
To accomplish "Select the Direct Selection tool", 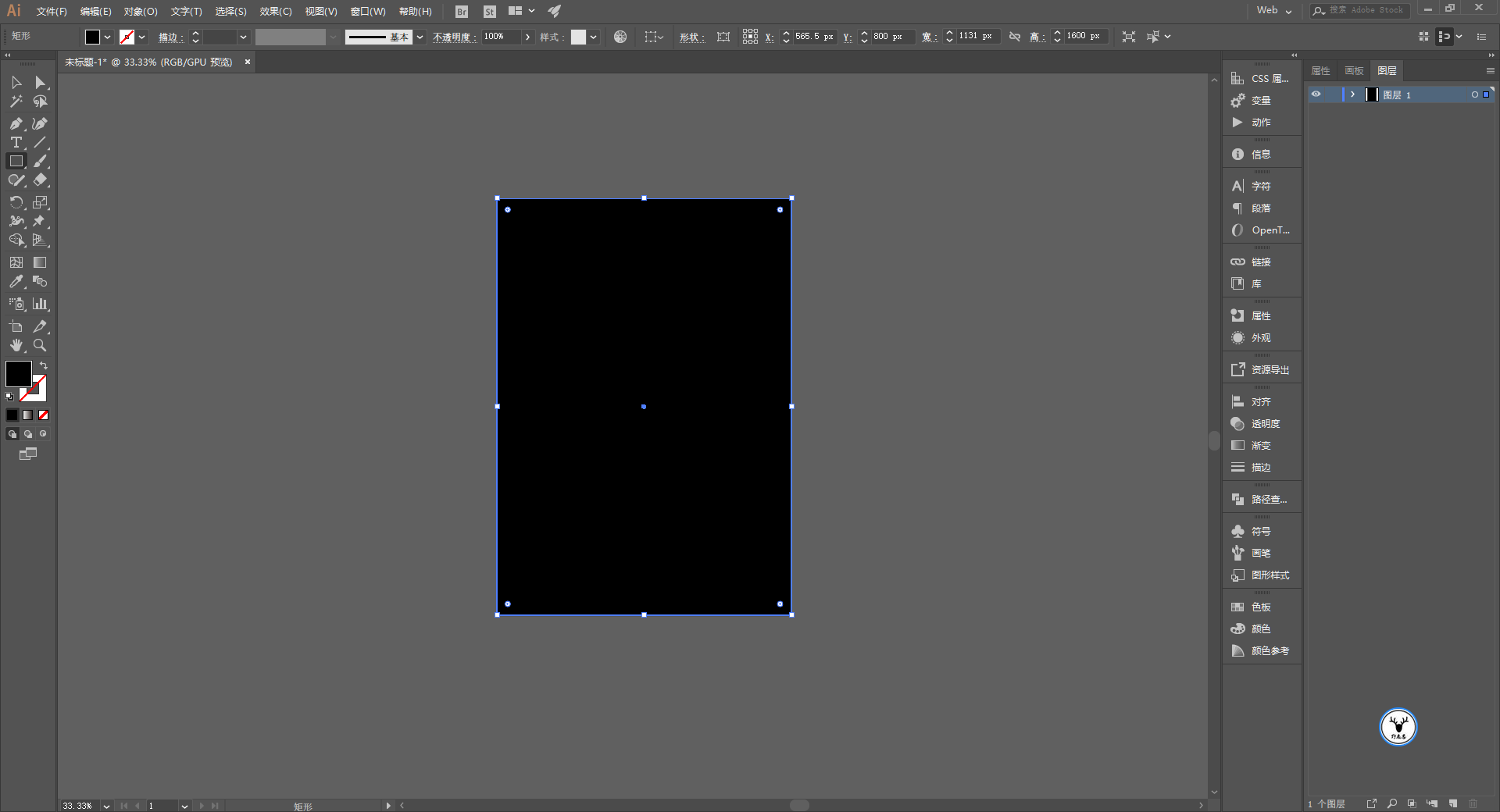I will tap(41, 83).
